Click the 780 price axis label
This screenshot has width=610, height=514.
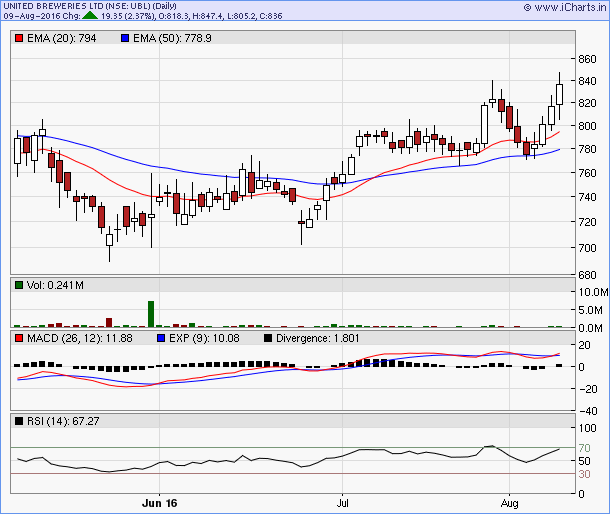pos(587,149)
